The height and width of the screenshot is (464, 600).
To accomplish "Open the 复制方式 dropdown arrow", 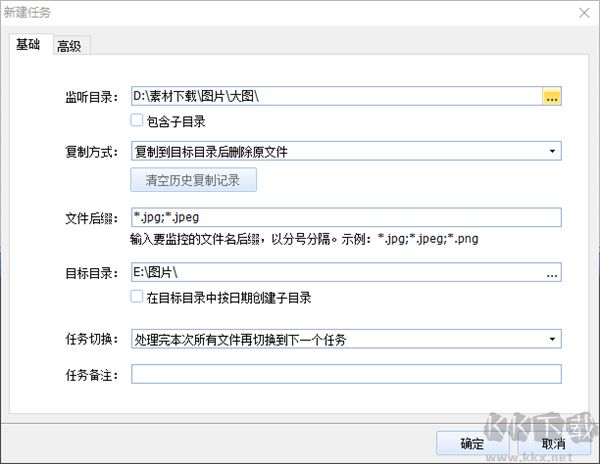I will [552, 151].
